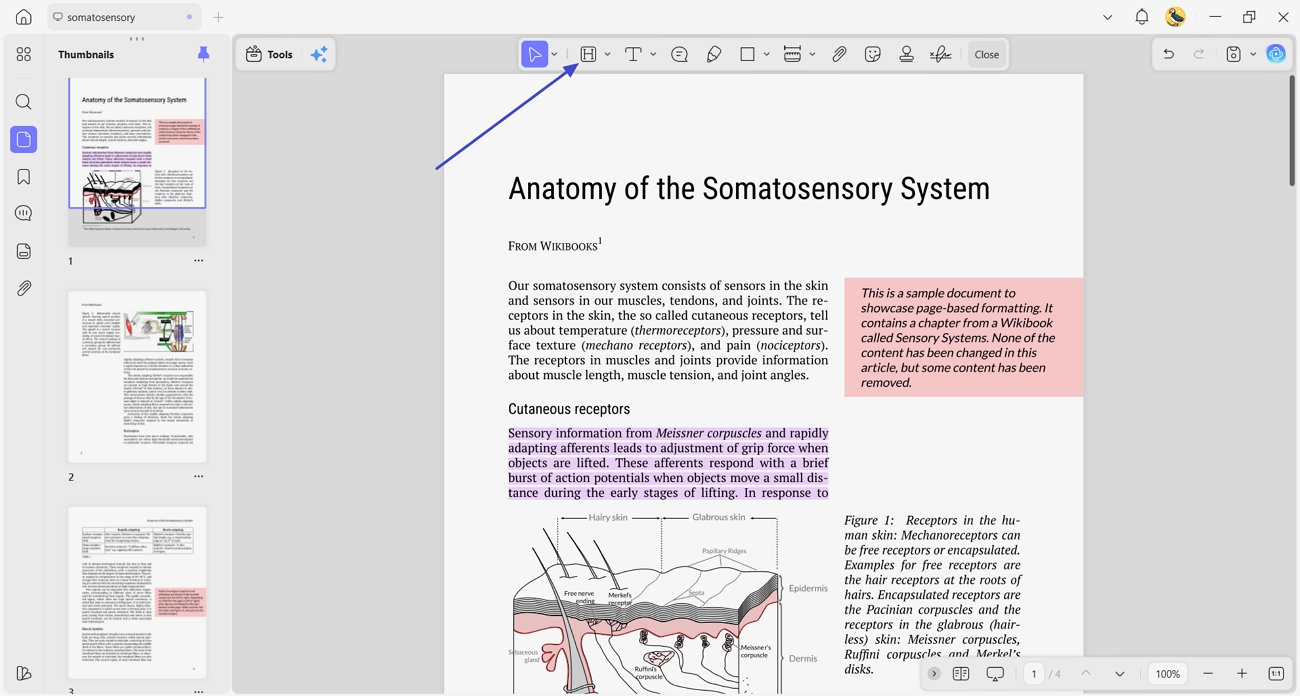Image resolution: width=1300 pixels, height=696 pixels.
Task: Collapse the bottom navigation bar arrow
Action: coord(934,674)
